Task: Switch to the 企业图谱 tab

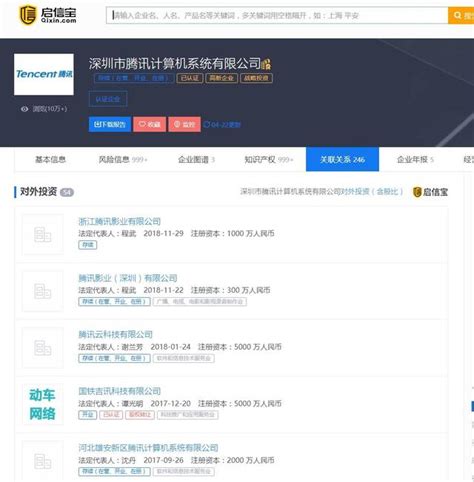Action: tap(196, 160)
